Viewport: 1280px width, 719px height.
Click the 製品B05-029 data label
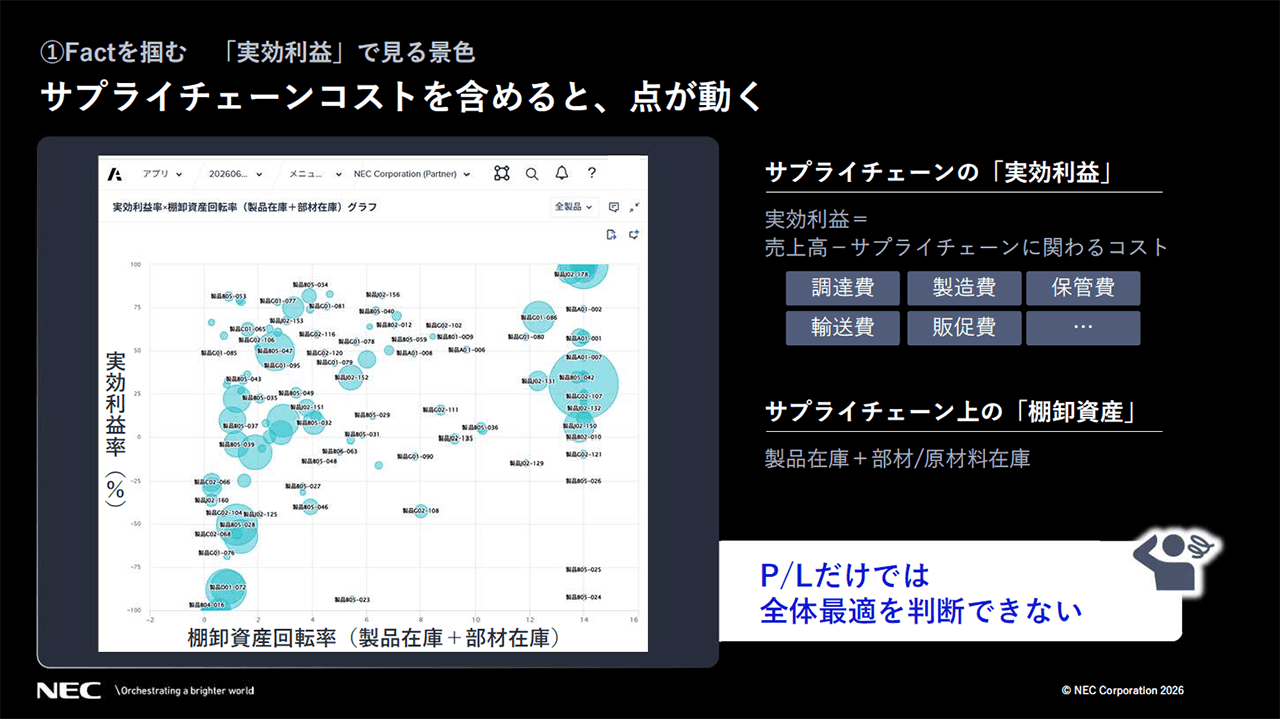click(x=372, y=414)
